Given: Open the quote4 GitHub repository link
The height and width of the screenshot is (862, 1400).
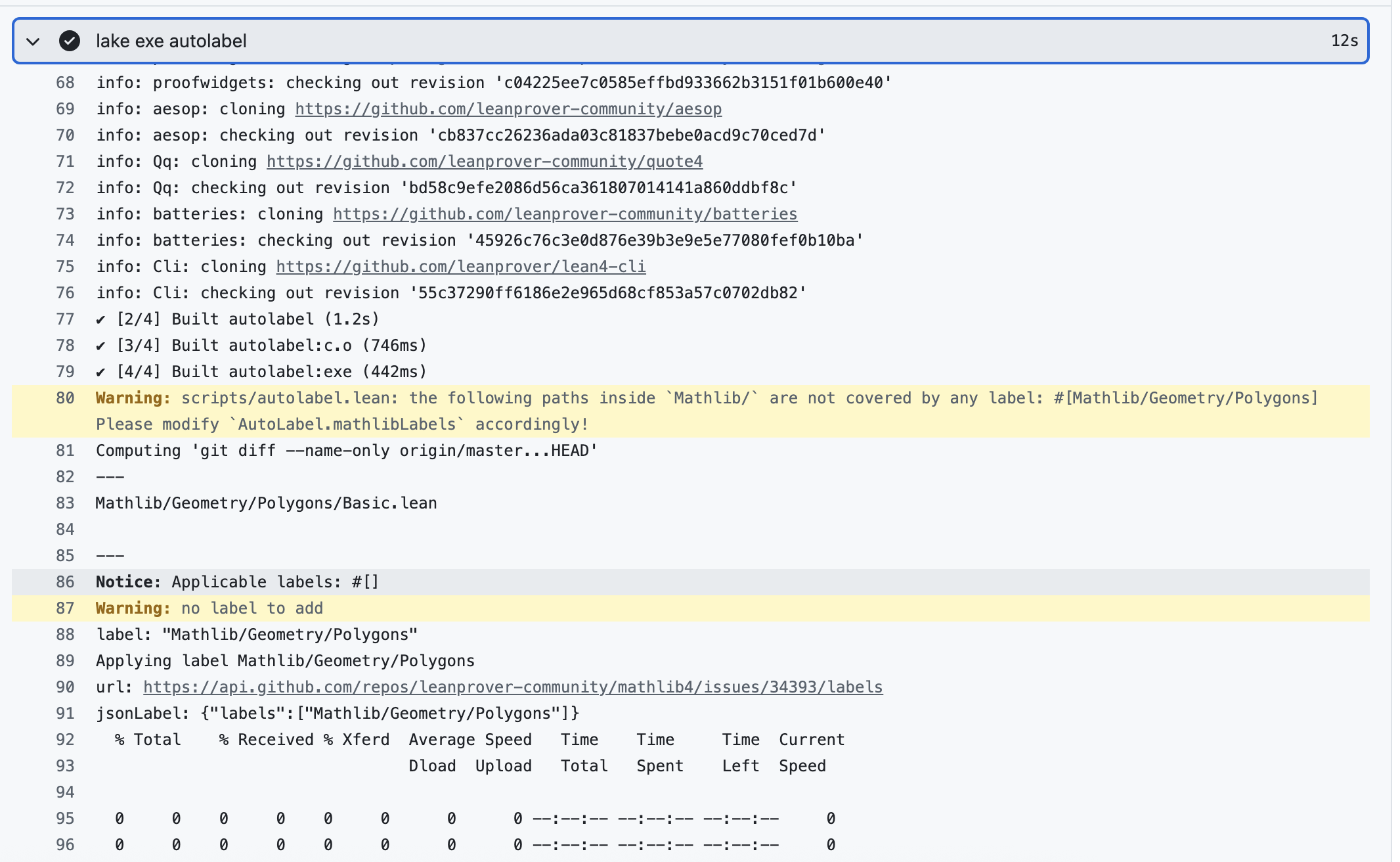Looking at the screenshot, I should 485,162.
